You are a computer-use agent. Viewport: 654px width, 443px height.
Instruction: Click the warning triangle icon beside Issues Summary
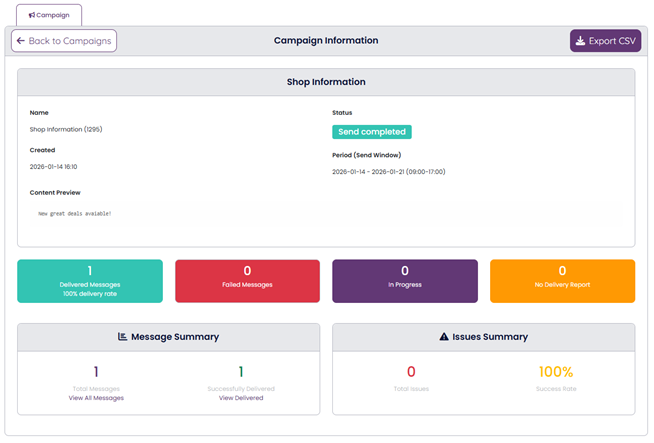coord(444,337)
